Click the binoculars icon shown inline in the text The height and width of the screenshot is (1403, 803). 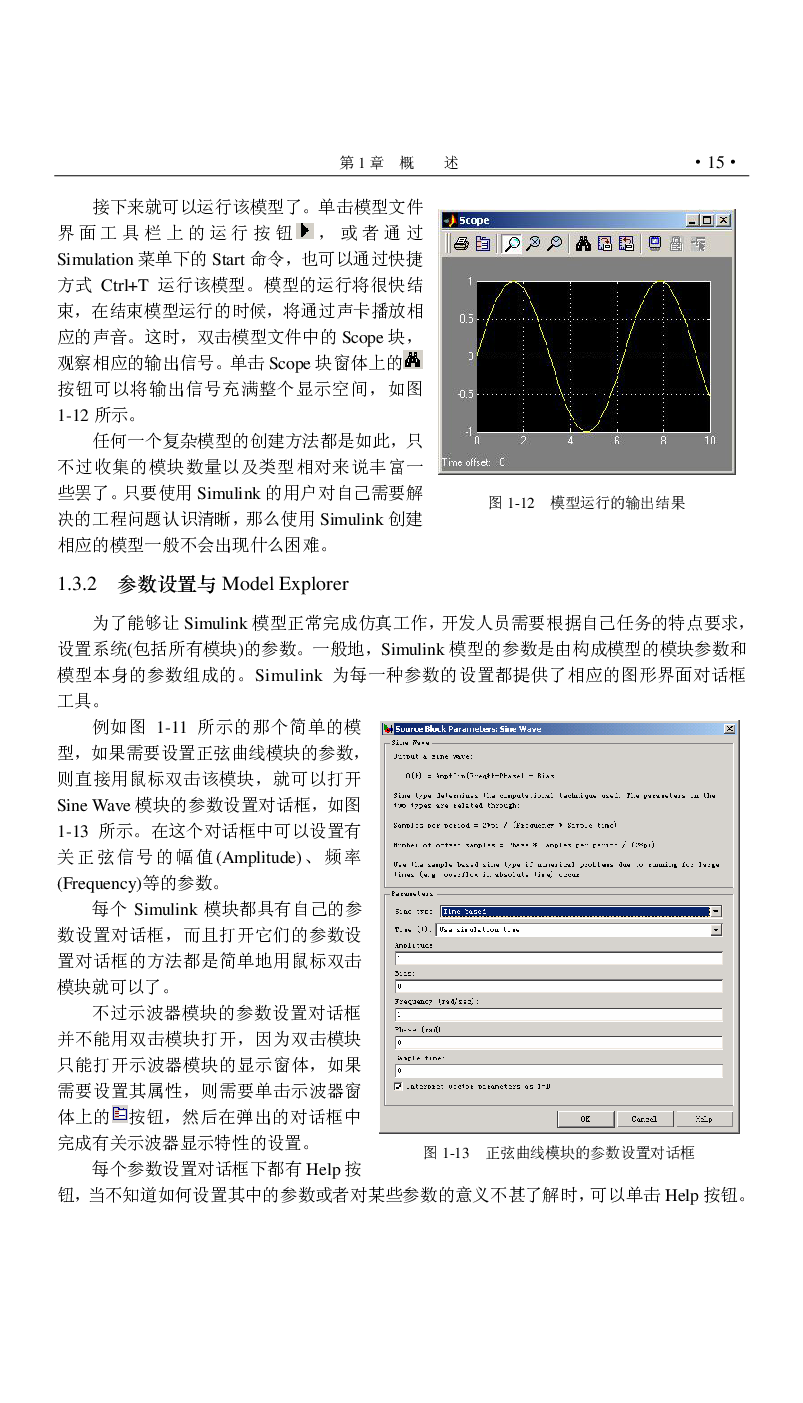[x=413, y=361]
